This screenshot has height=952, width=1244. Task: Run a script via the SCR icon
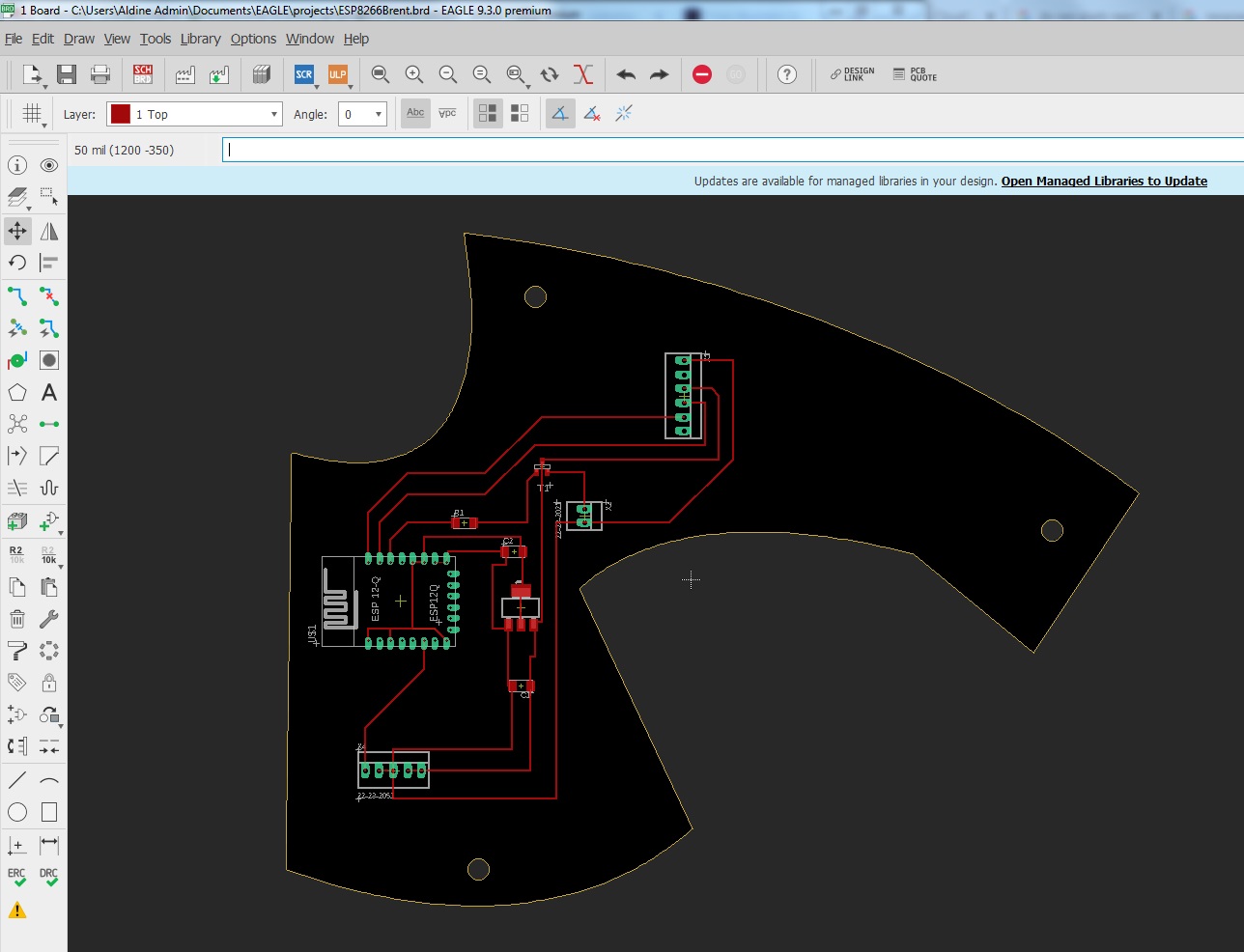coord(304,74)
